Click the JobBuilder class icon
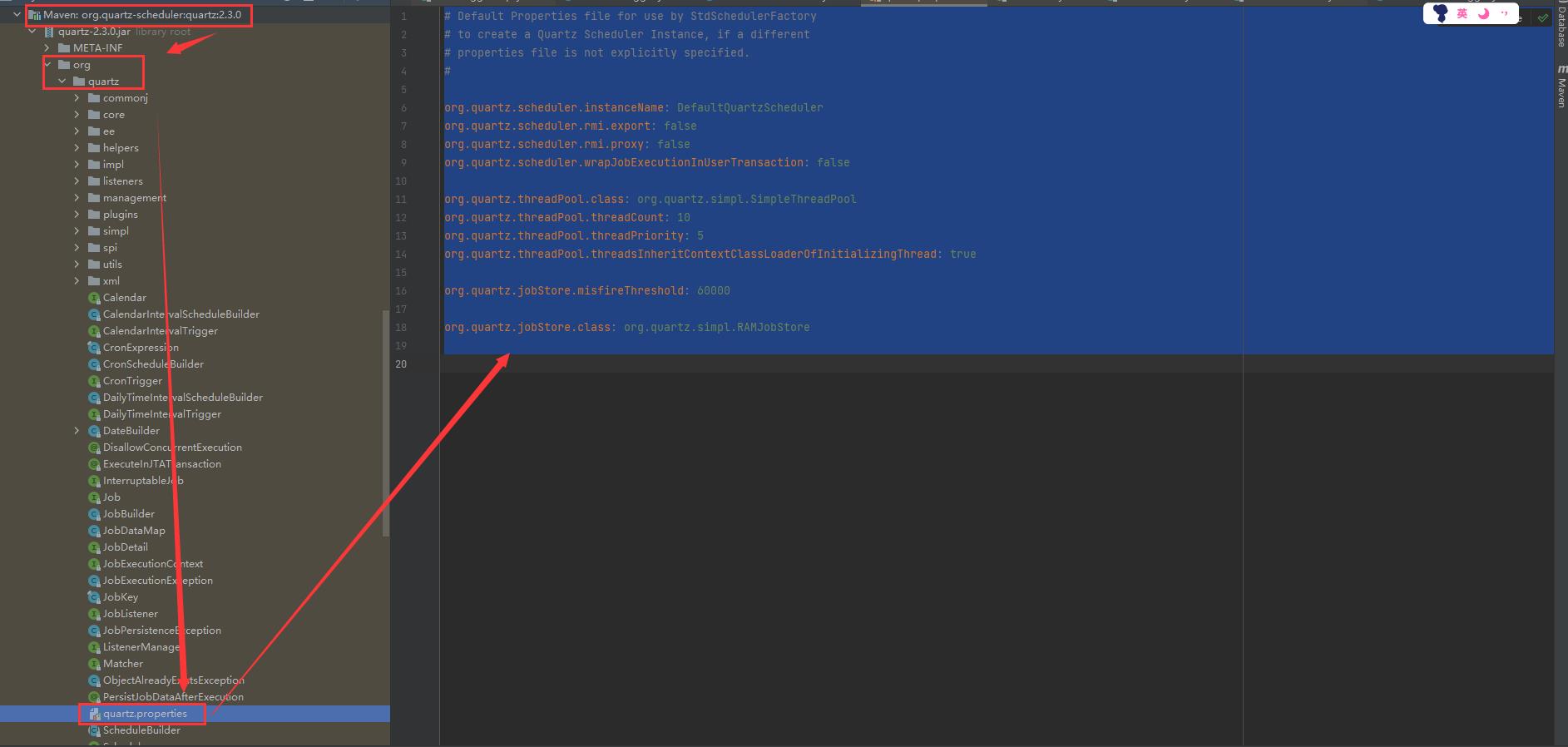1568x747 pixels. (x=94, y=513)
